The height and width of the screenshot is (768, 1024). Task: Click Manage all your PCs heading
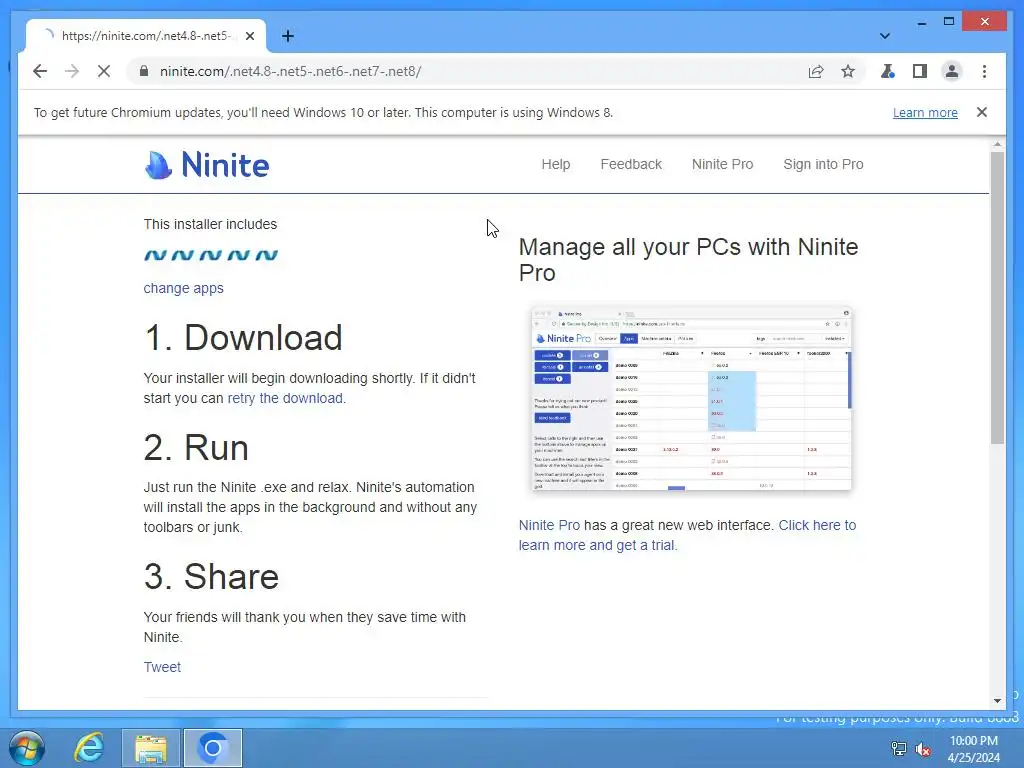coord(688,259)
